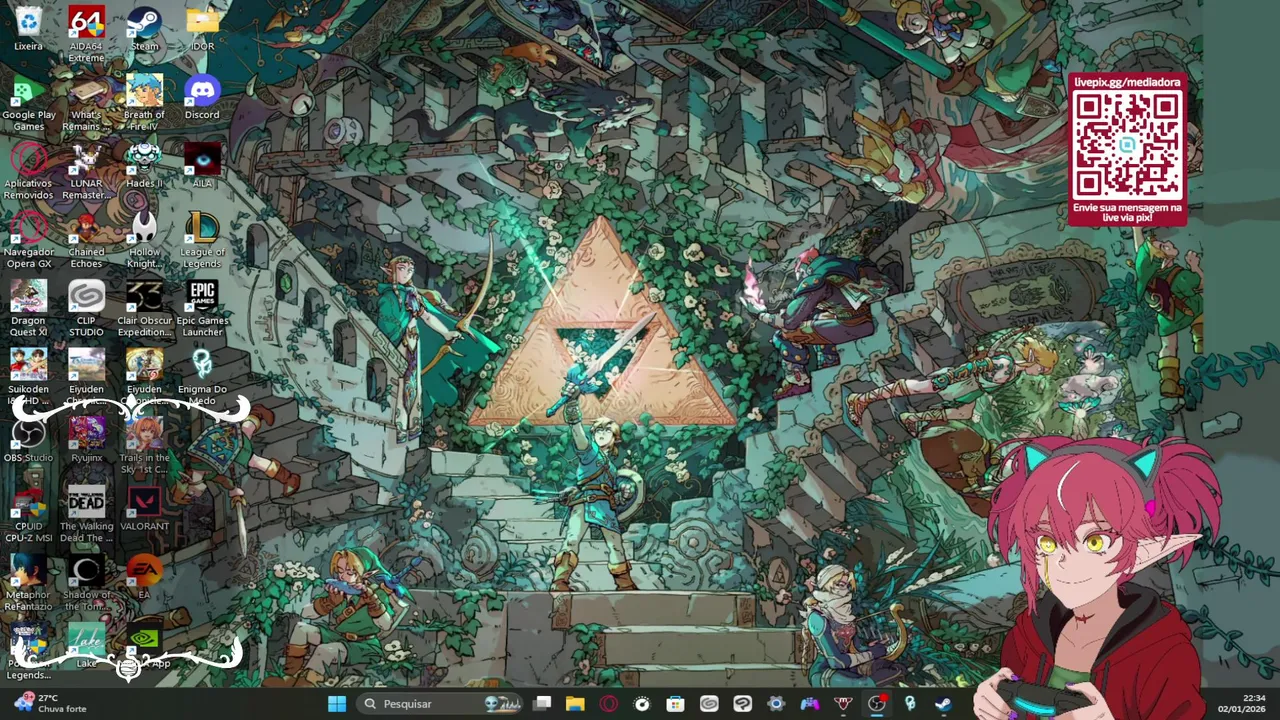This screenshot has height=720, width=1280.
Task: Open Opera GX from the taskbar
Action: (609, 704)
